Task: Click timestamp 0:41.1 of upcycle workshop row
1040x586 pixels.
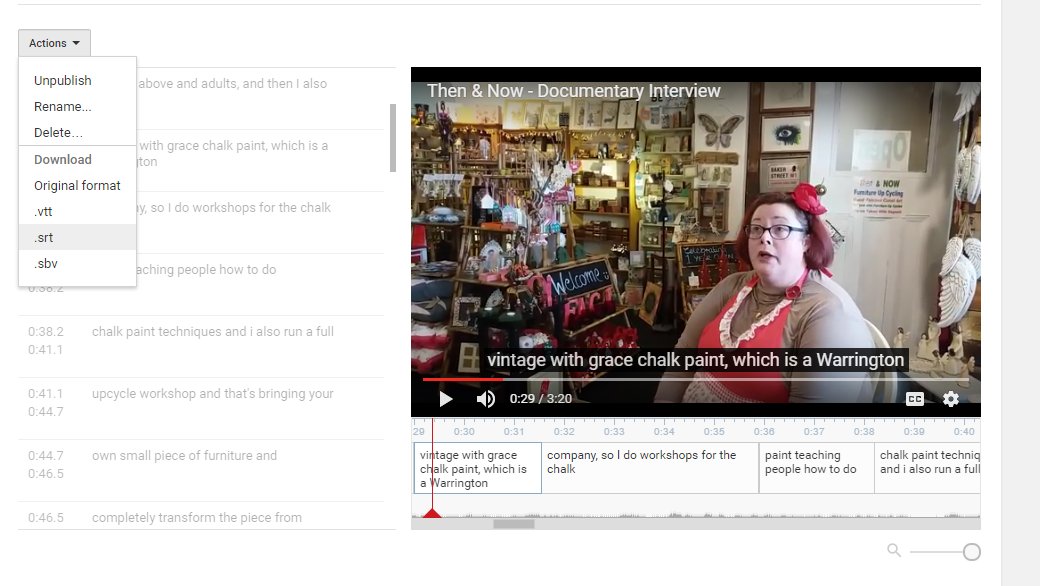Action: (46, 394)
